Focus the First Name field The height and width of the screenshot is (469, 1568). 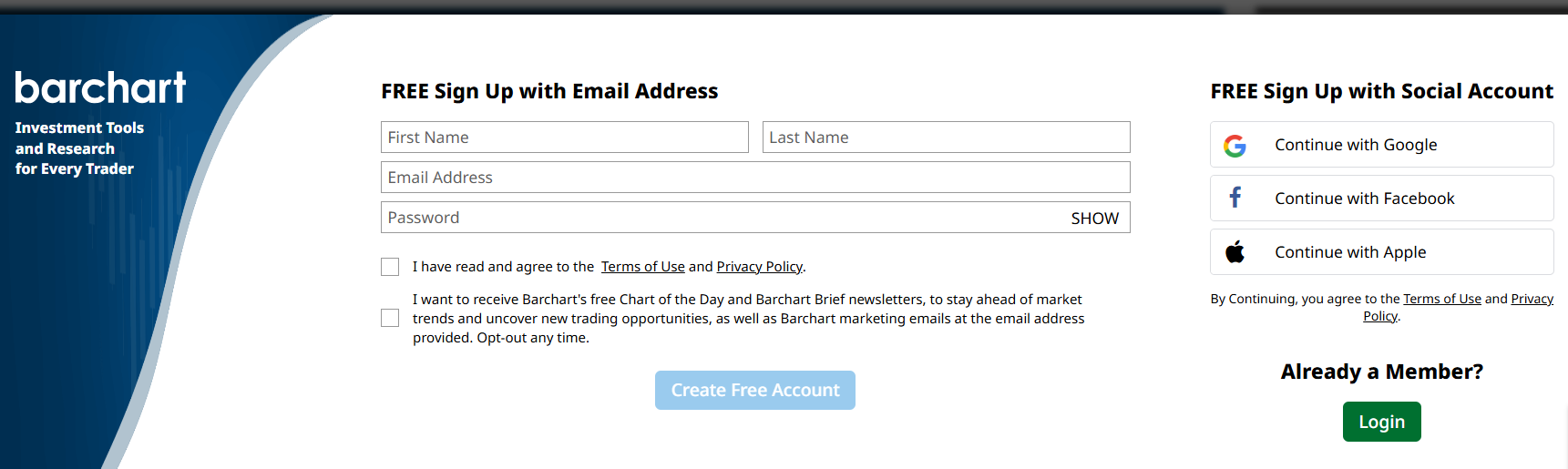(x=565, y=138)
